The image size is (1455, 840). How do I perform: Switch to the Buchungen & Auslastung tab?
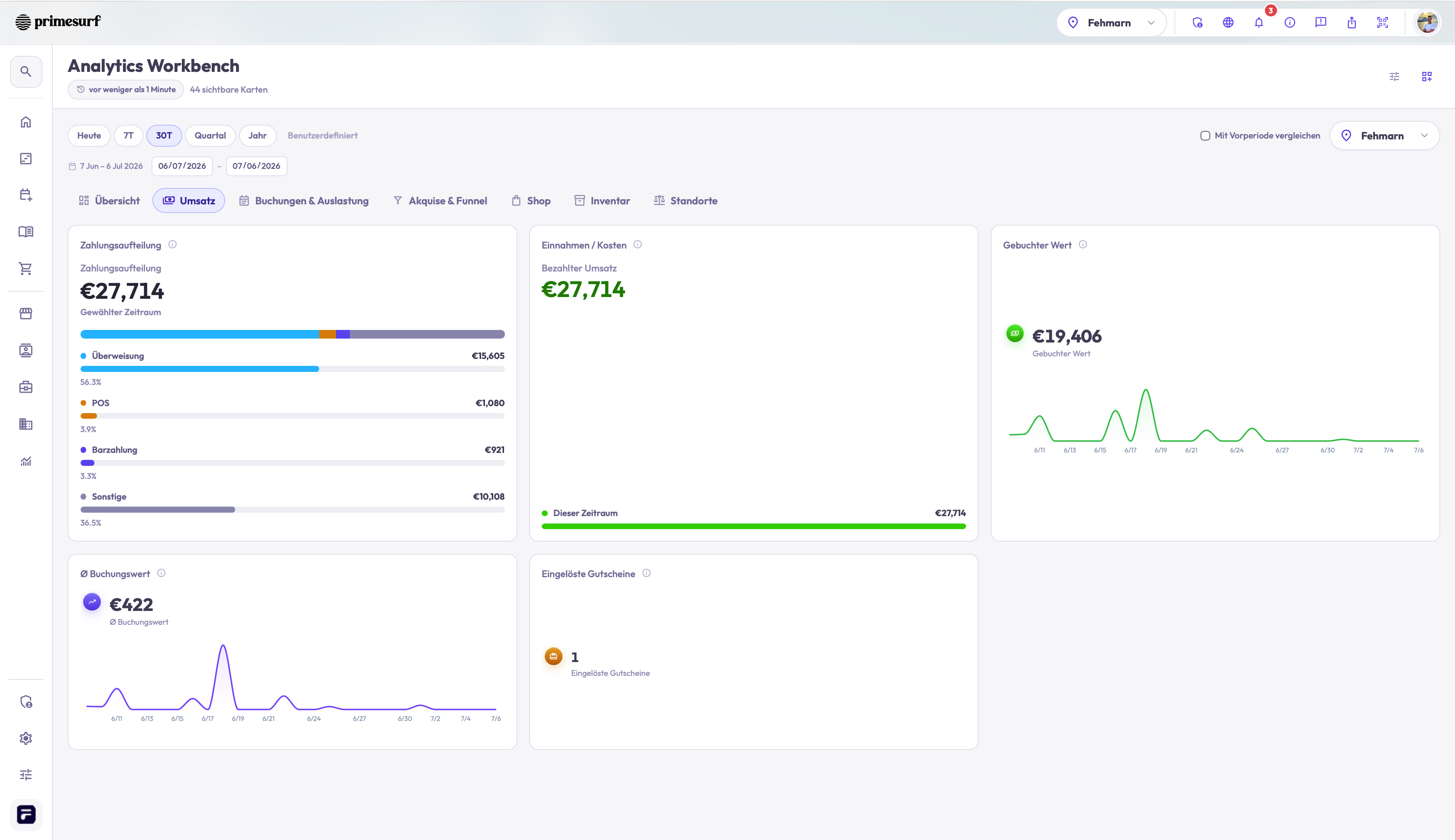click(304, 201)
